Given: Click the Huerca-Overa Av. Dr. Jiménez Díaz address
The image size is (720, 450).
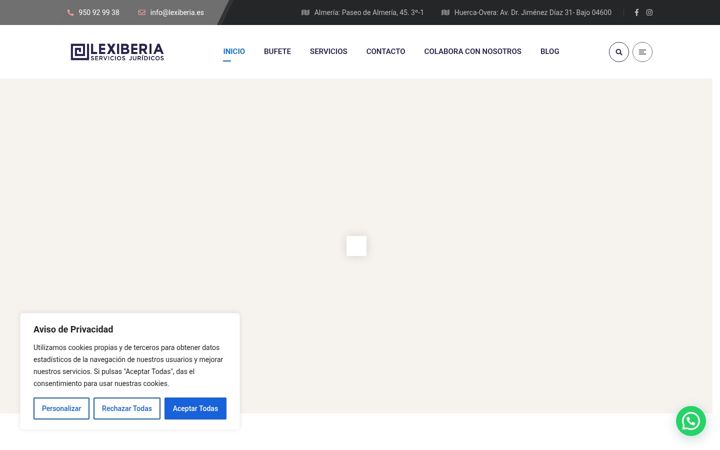Looking at the screenshot, I should 533,13.
